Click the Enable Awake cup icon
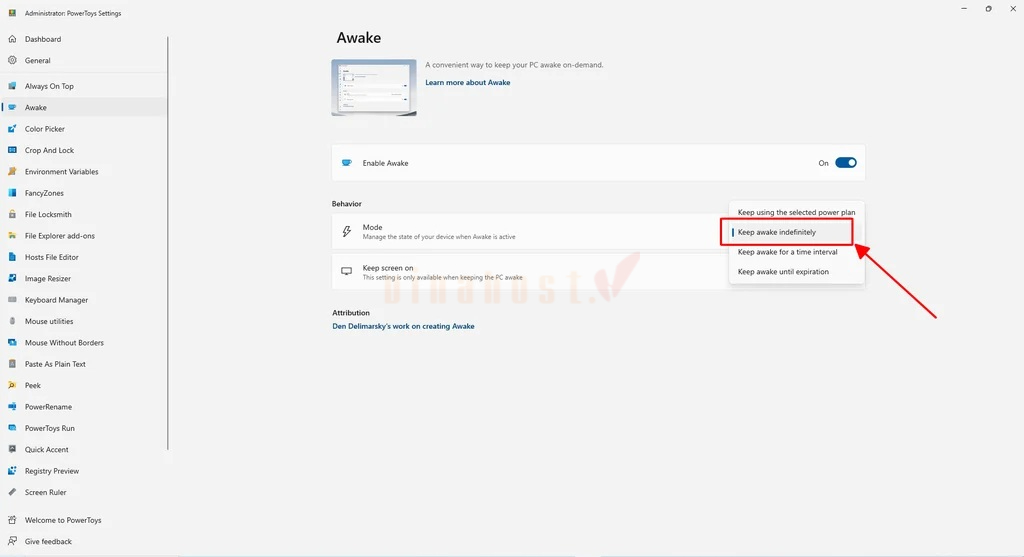1024x557 pixels. (x=347, y=163)
